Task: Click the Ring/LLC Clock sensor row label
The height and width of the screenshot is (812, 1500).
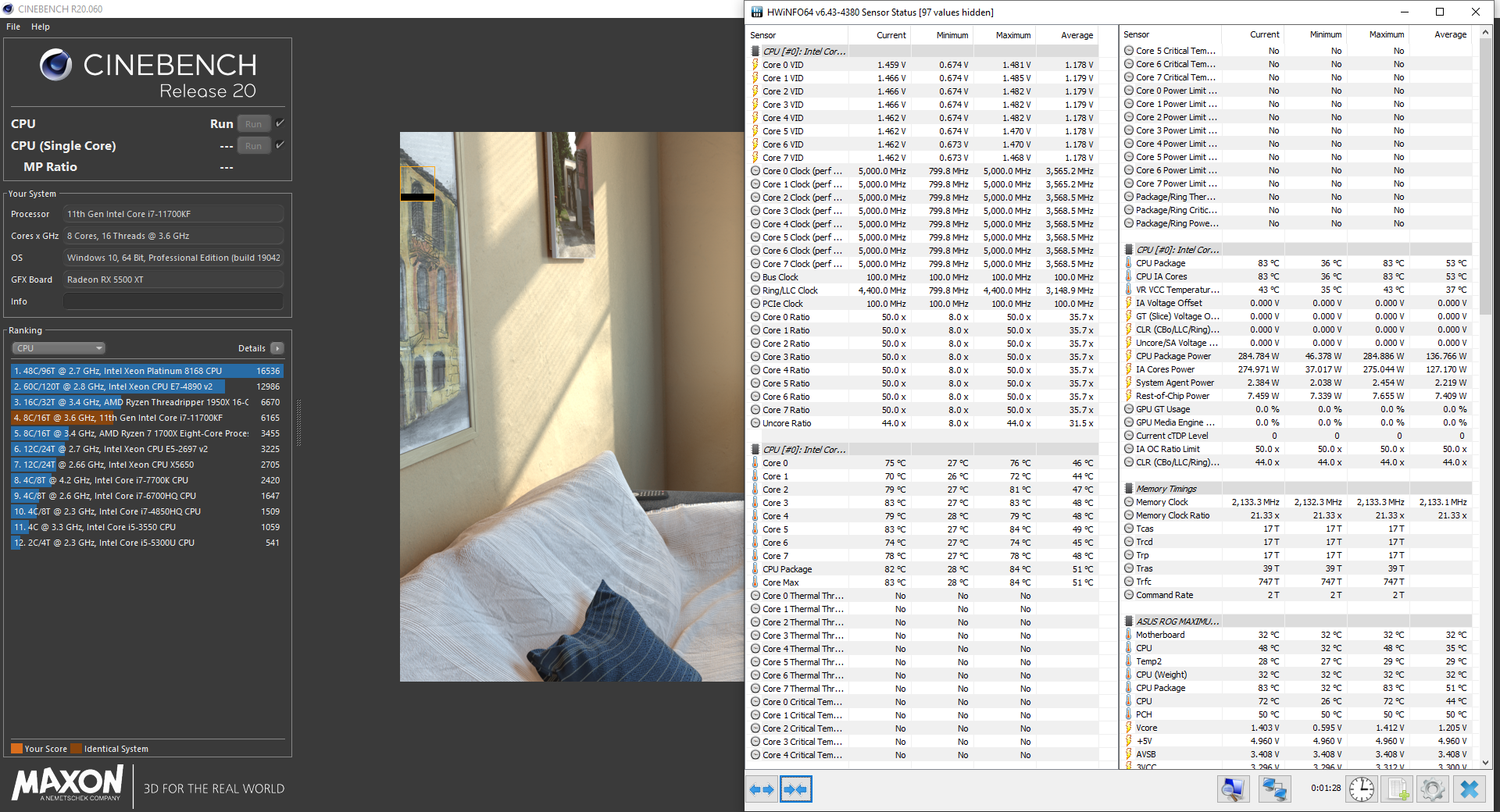Action: click(790, 290)
